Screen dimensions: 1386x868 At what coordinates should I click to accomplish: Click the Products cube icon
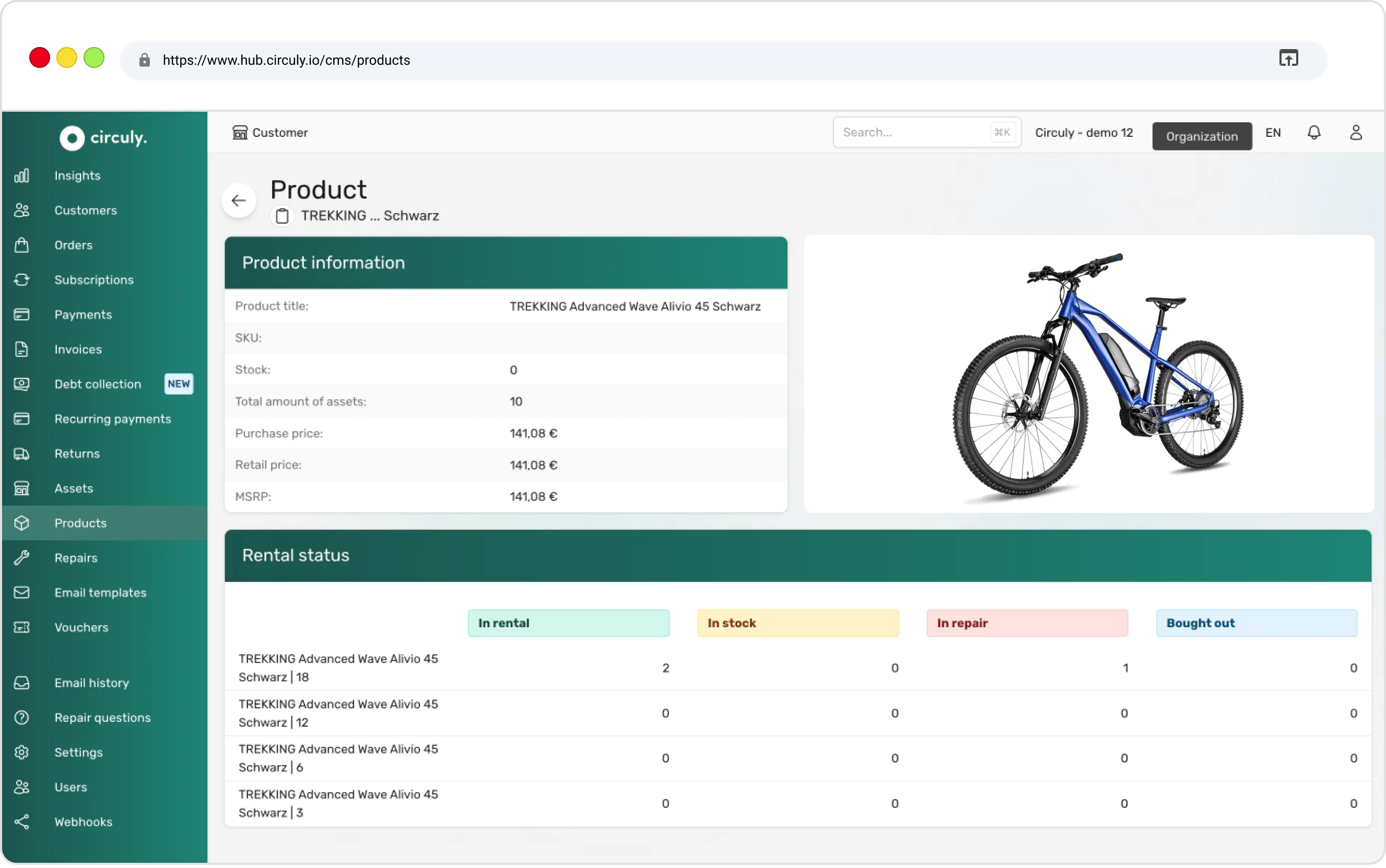(x=21, y=523)
